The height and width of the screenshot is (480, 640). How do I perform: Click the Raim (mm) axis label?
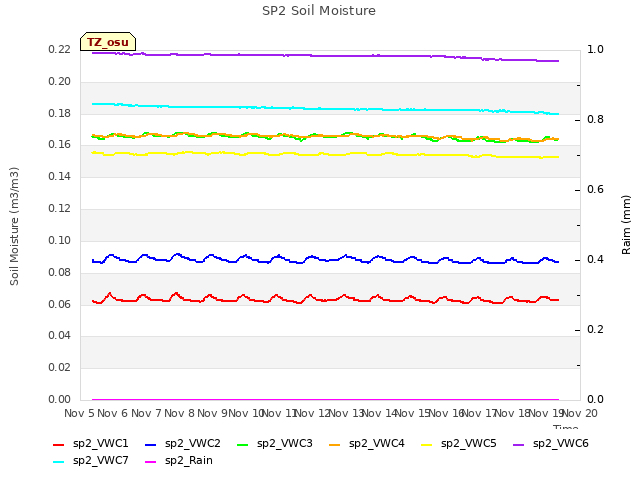[626, 225]
